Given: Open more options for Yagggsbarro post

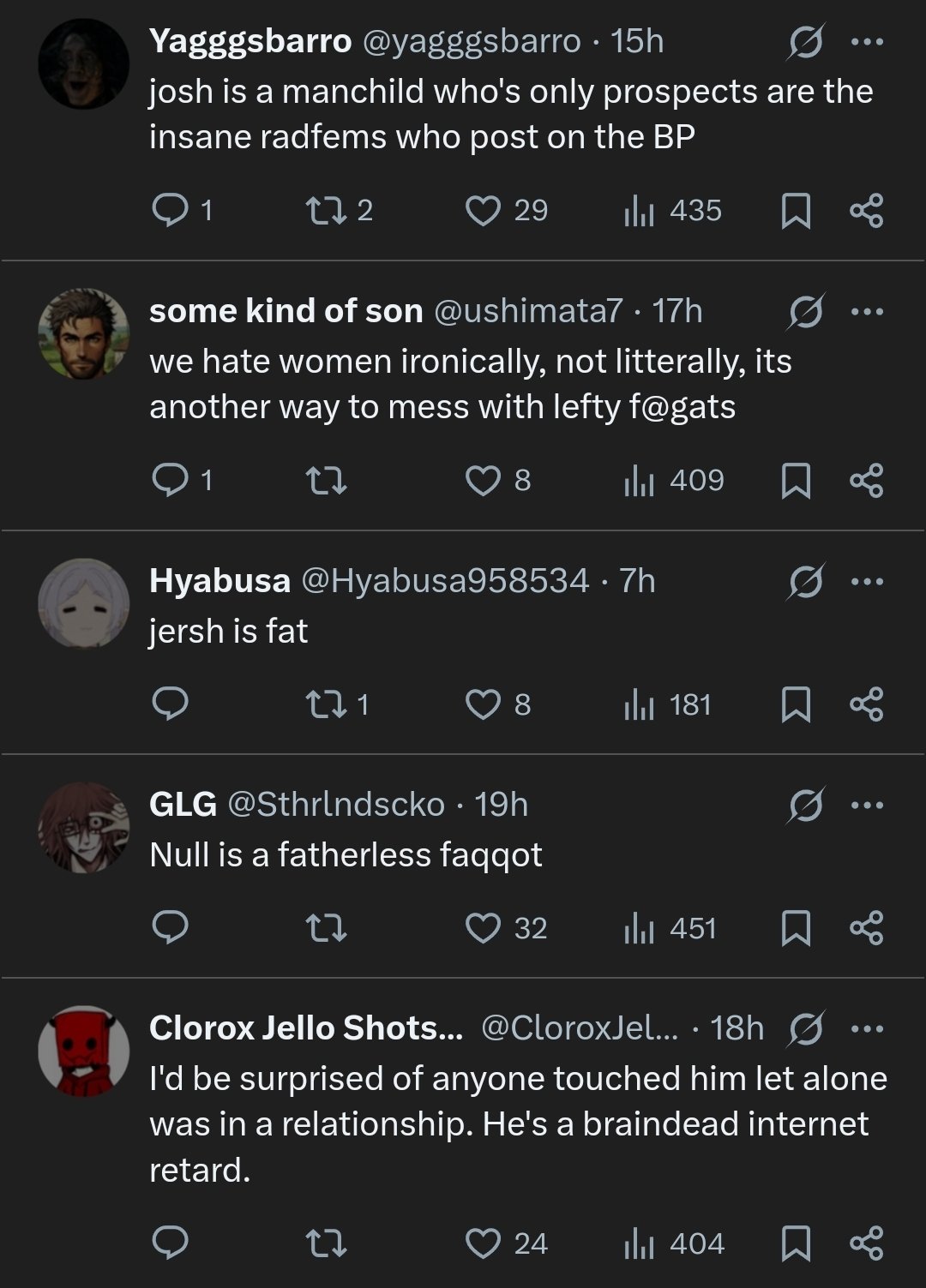Looking at the screenshot, I should 867,41.
